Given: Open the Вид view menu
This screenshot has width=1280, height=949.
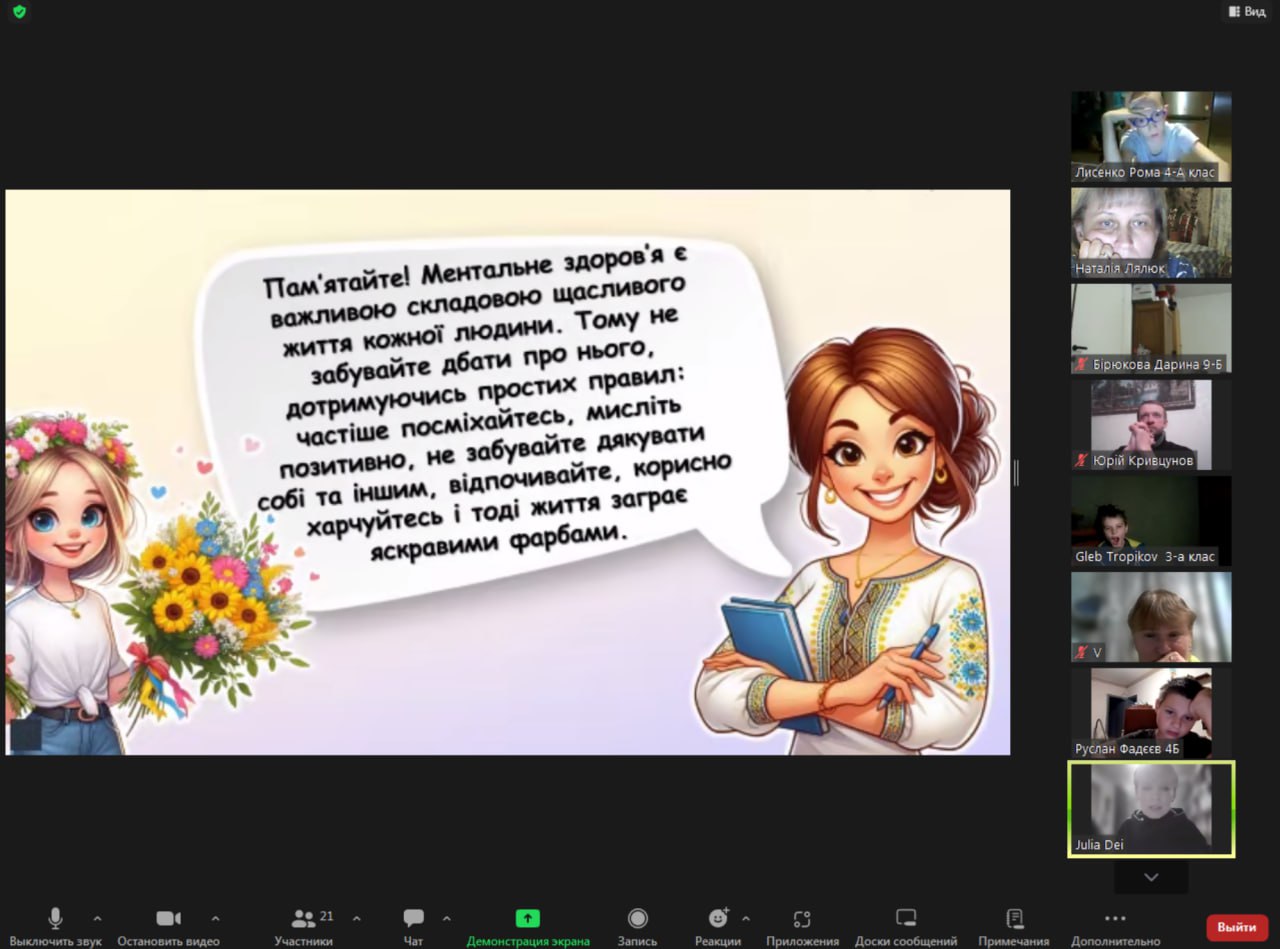Looking at the screenshot, I should pos(1247,11).
